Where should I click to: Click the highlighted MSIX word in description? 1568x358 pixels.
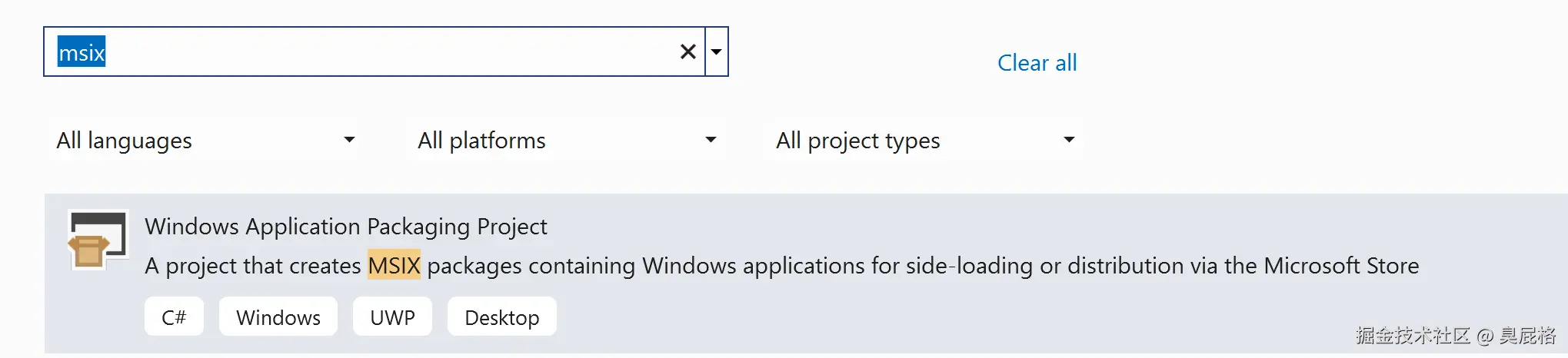tap(394, 266)
